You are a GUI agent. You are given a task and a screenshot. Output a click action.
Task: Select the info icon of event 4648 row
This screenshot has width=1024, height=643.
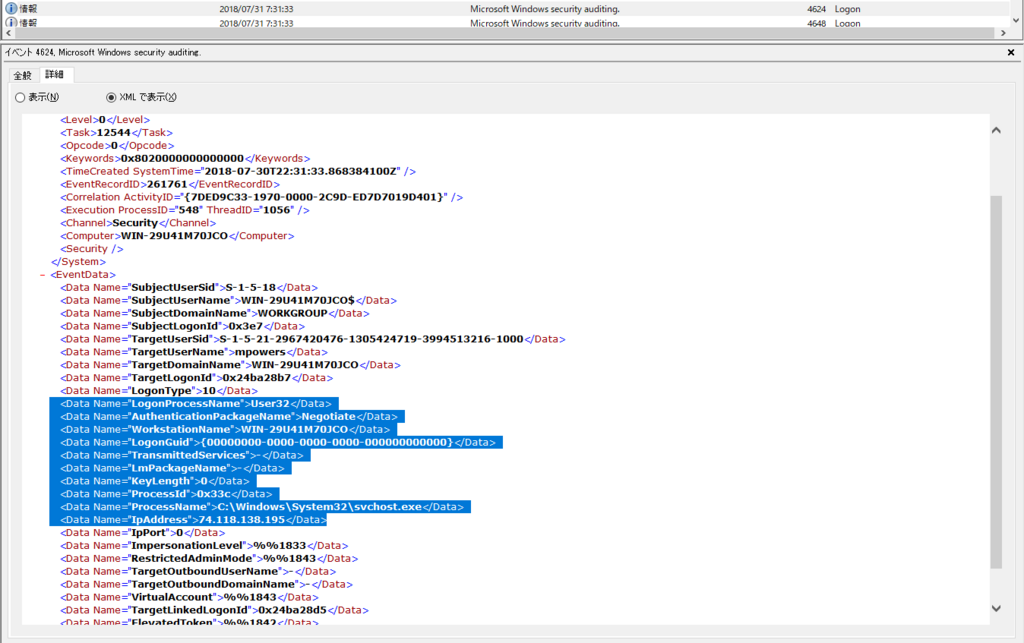[x=11, y=23]
